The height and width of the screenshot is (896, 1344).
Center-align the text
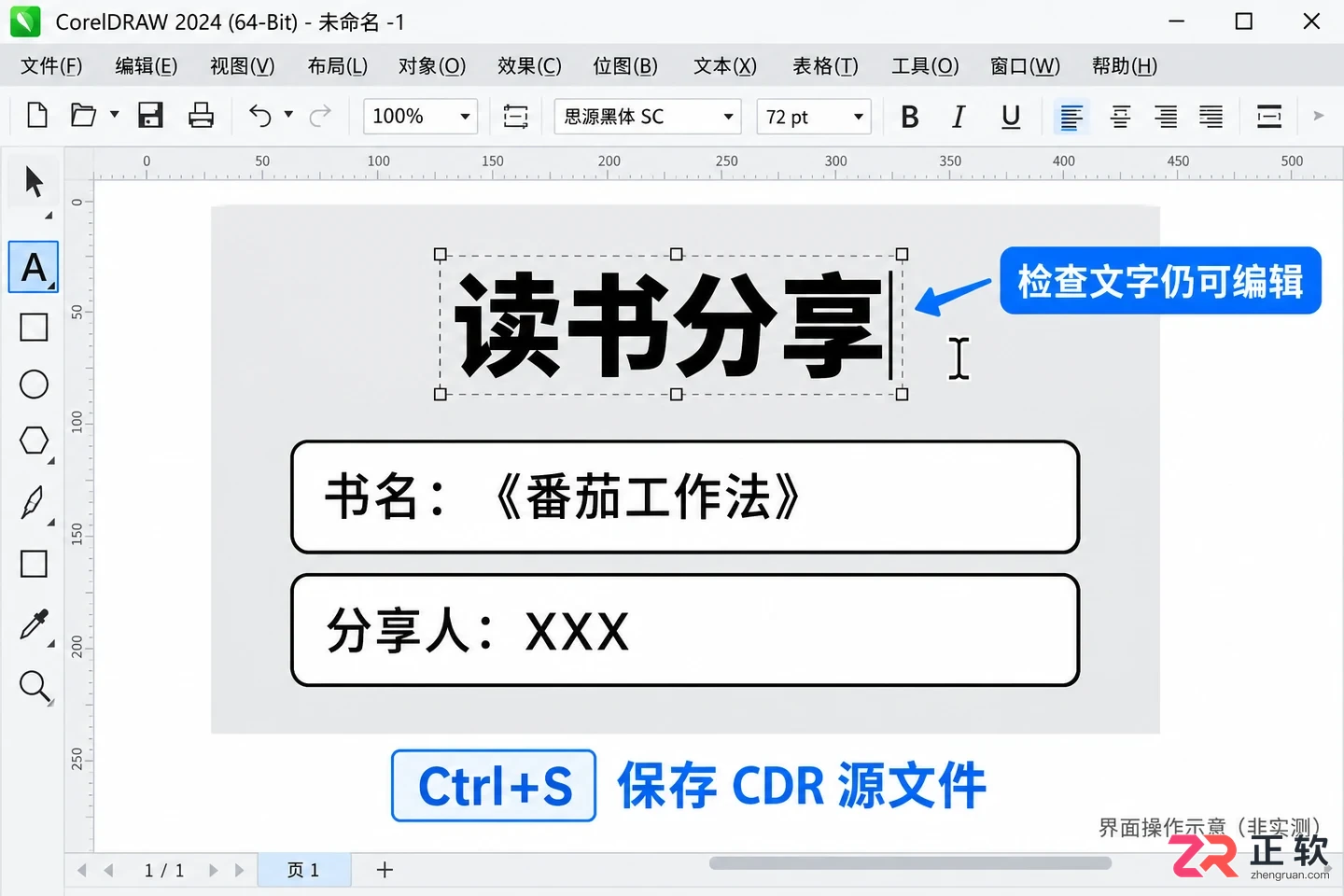coord(1120,117)
